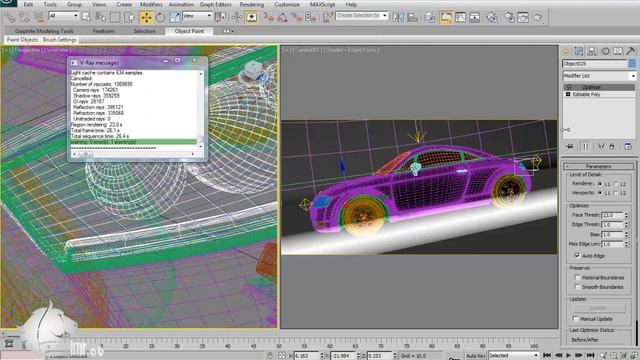Select Viewports L2 radio button

click(x=616, y=193)
